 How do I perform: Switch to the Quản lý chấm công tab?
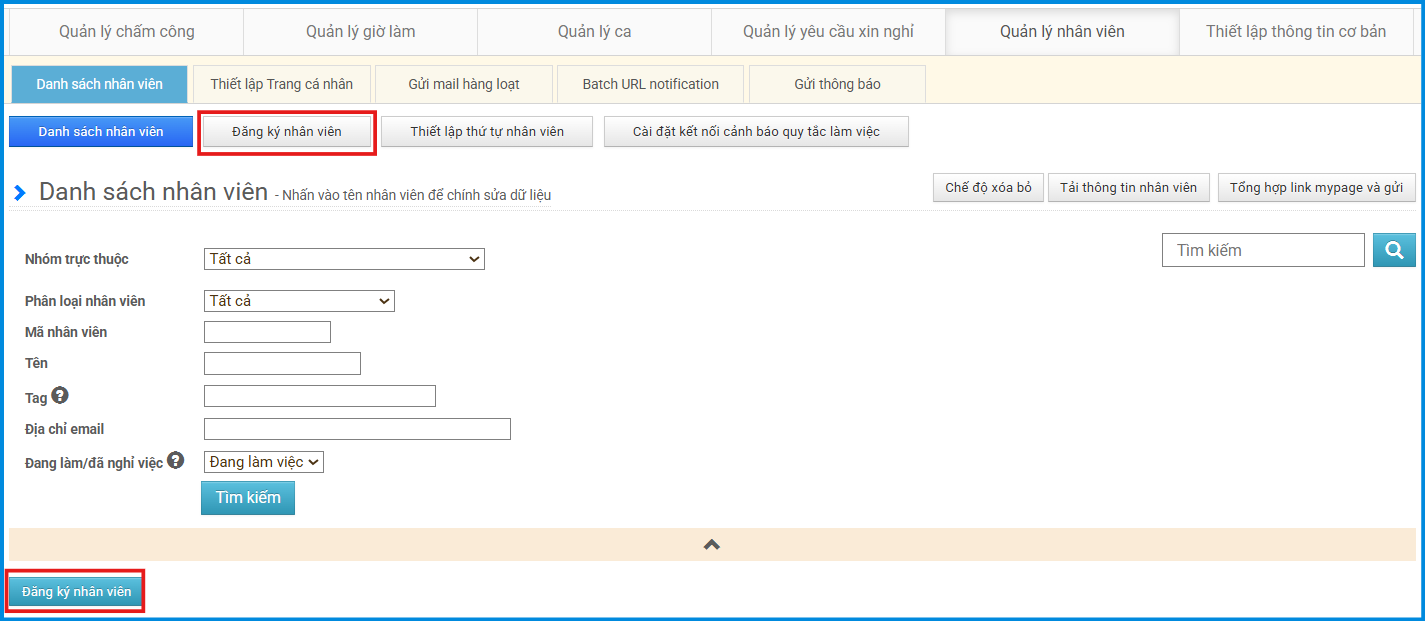click(x=127, y=32)
